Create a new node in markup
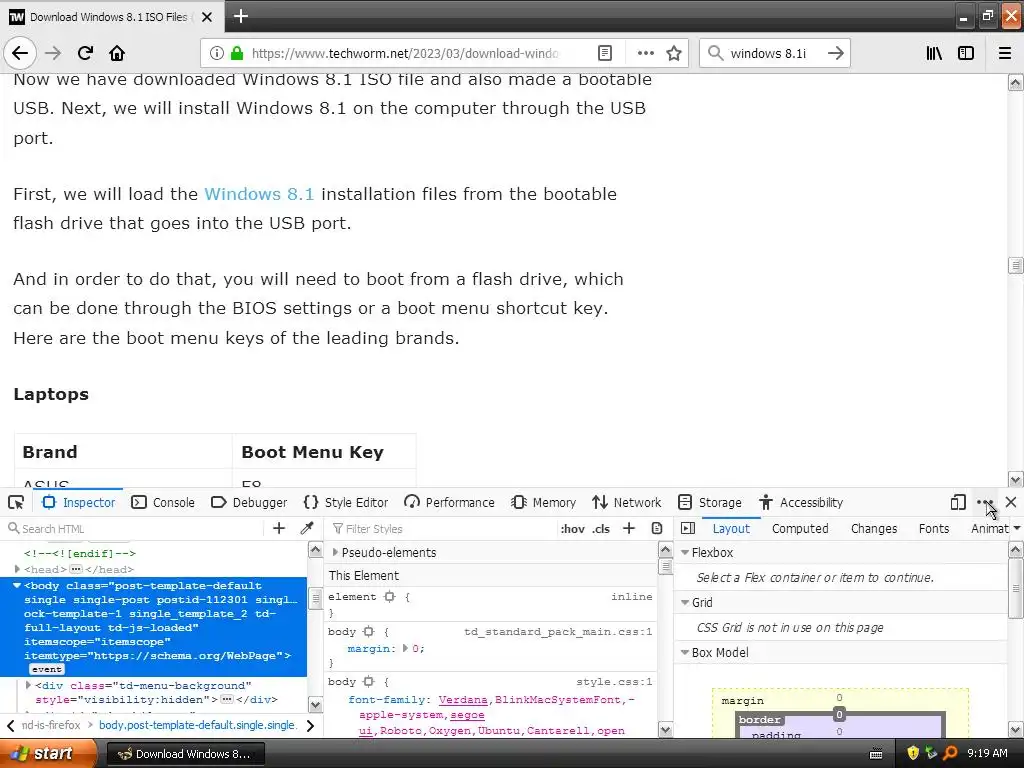The image size is (1024, 768). [279, 528]
